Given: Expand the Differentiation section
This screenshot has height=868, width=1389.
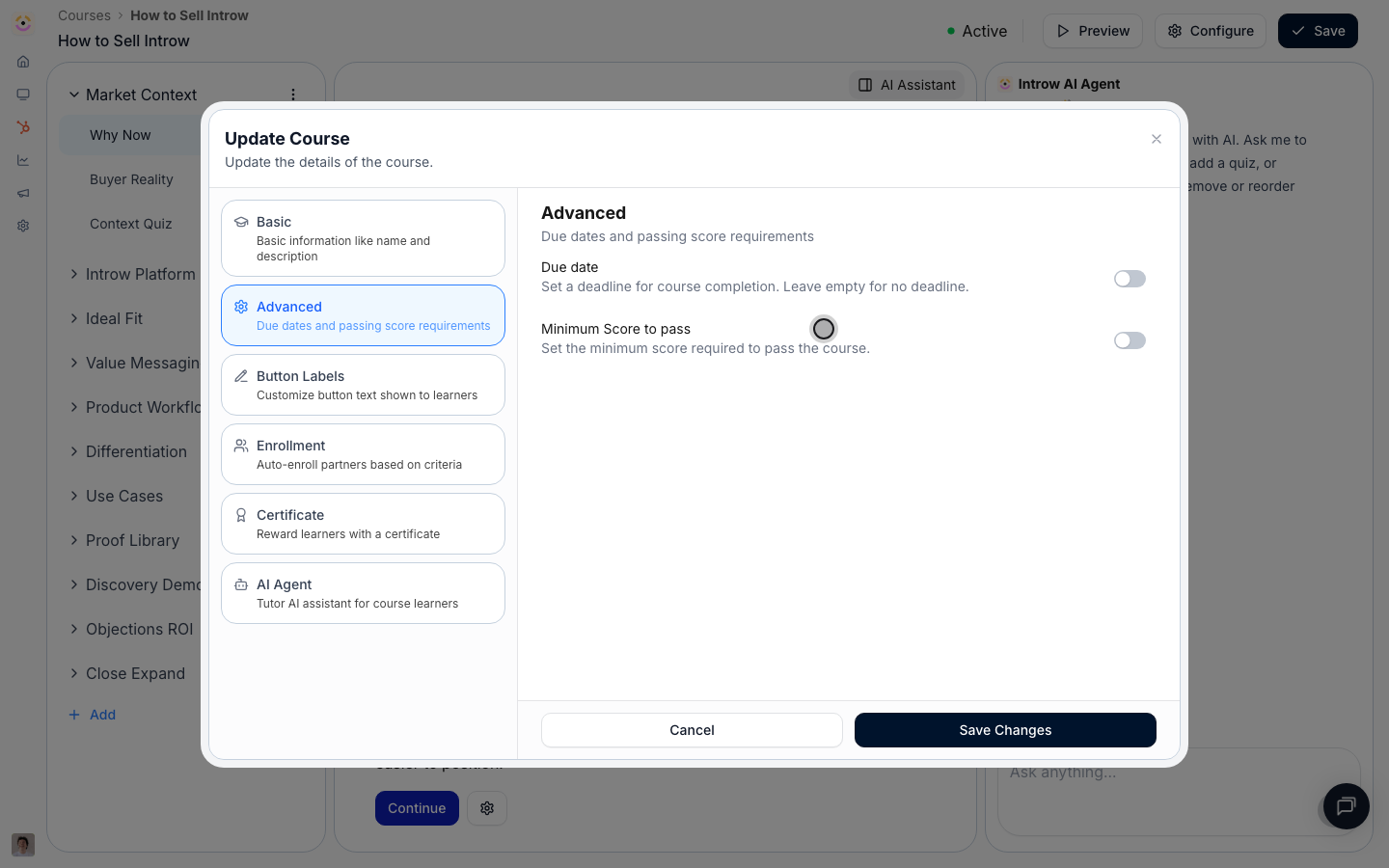Looking at the screenshot, I should [74, 451].
